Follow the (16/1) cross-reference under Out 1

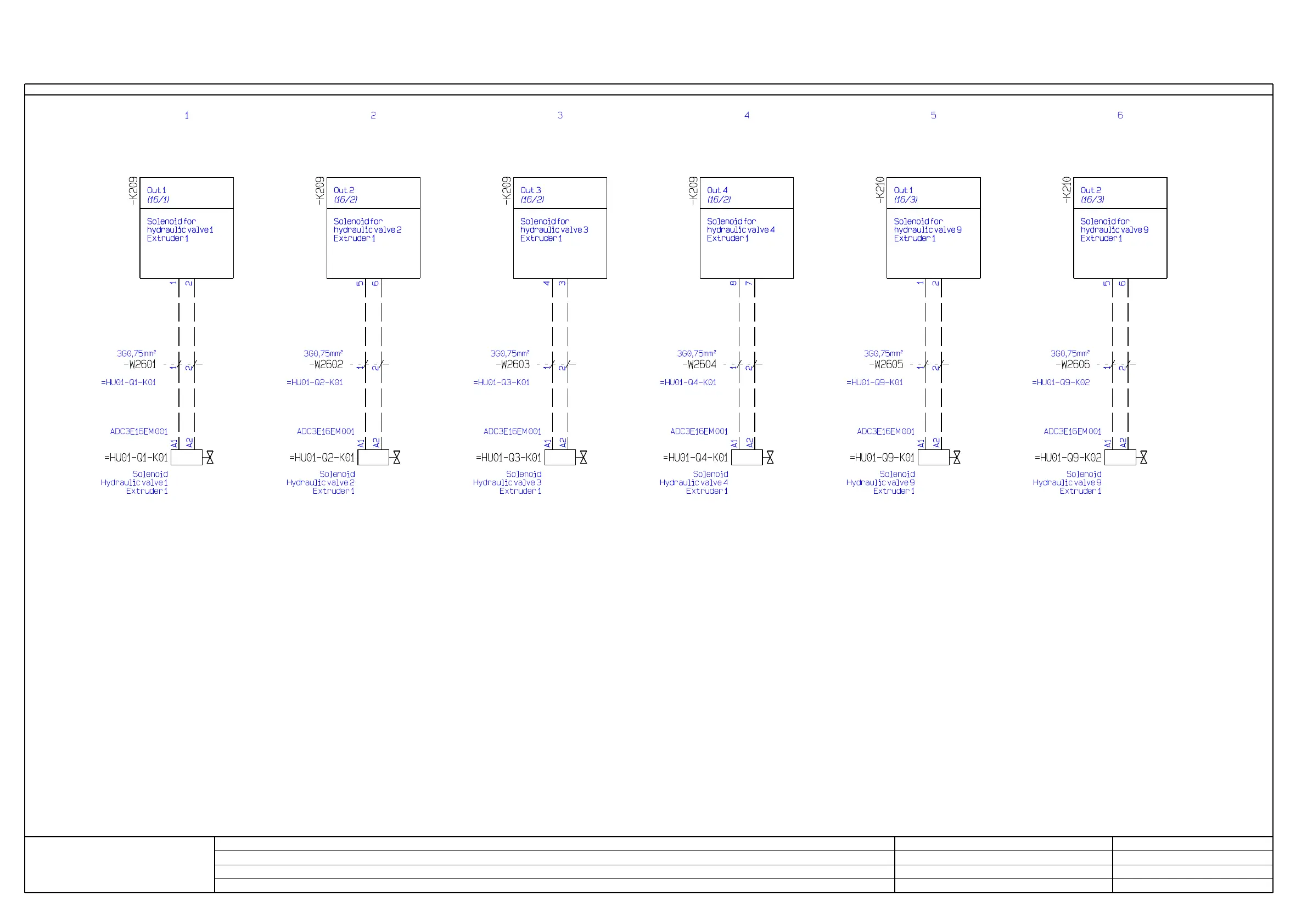point(158,200)
